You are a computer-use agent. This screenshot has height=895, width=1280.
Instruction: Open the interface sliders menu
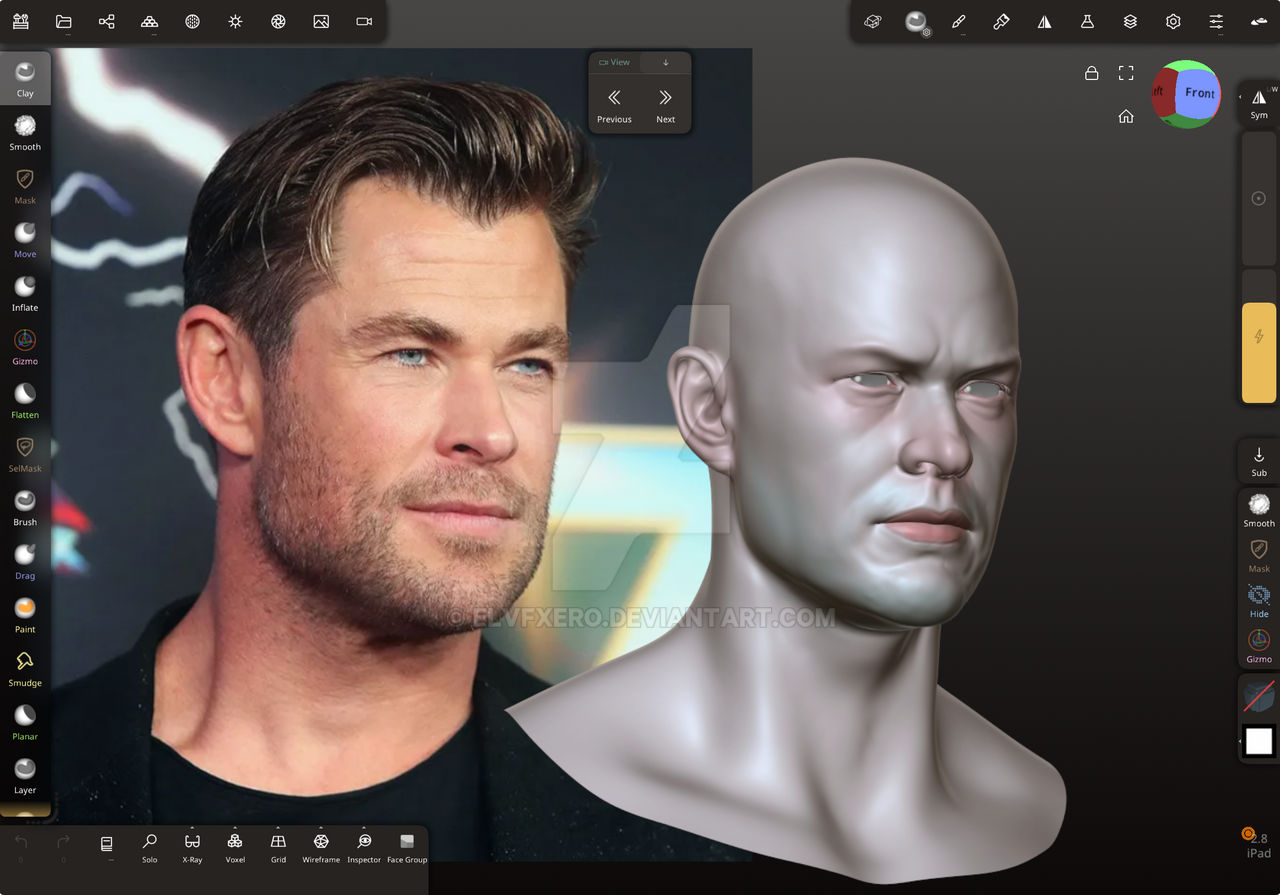pos(1216,21)
